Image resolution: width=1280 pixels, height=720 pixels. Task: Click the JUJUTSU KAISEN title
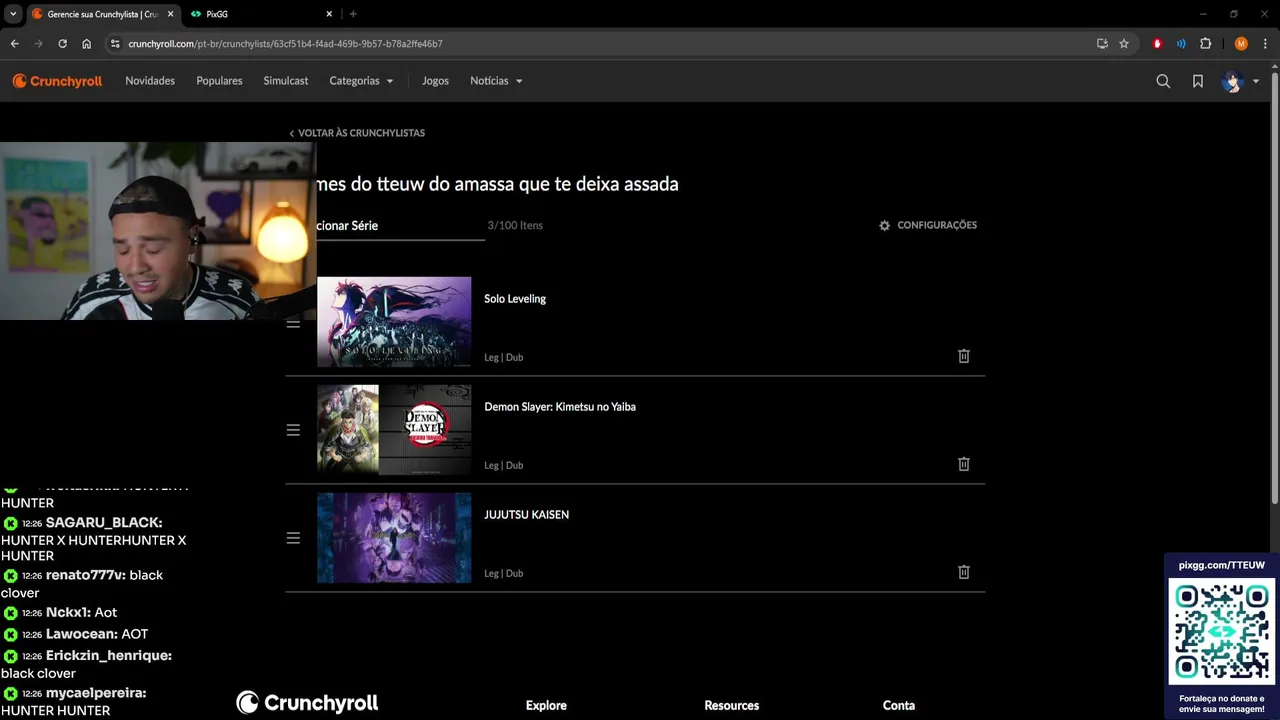[526, 515]
